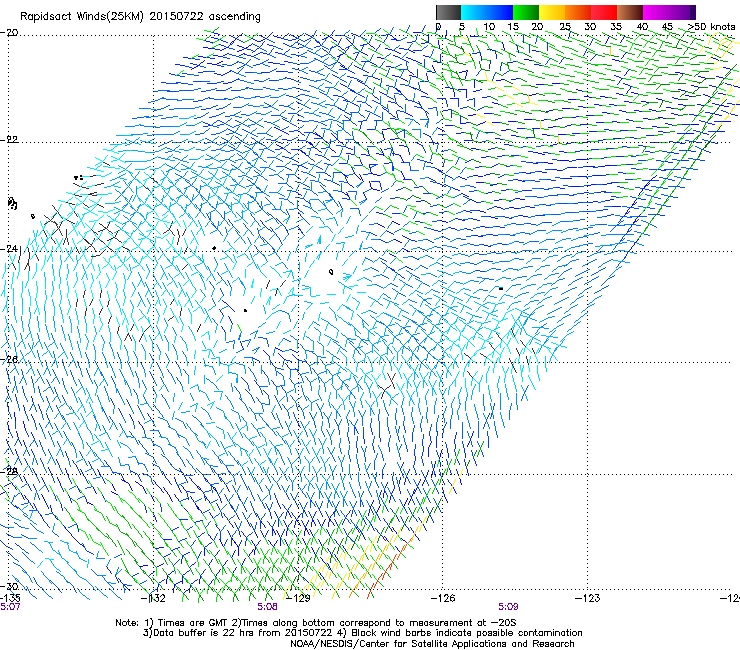This screenshot has height=650, width=740.
Task: Click the '>50 knots' legend label
Action: 711,27
